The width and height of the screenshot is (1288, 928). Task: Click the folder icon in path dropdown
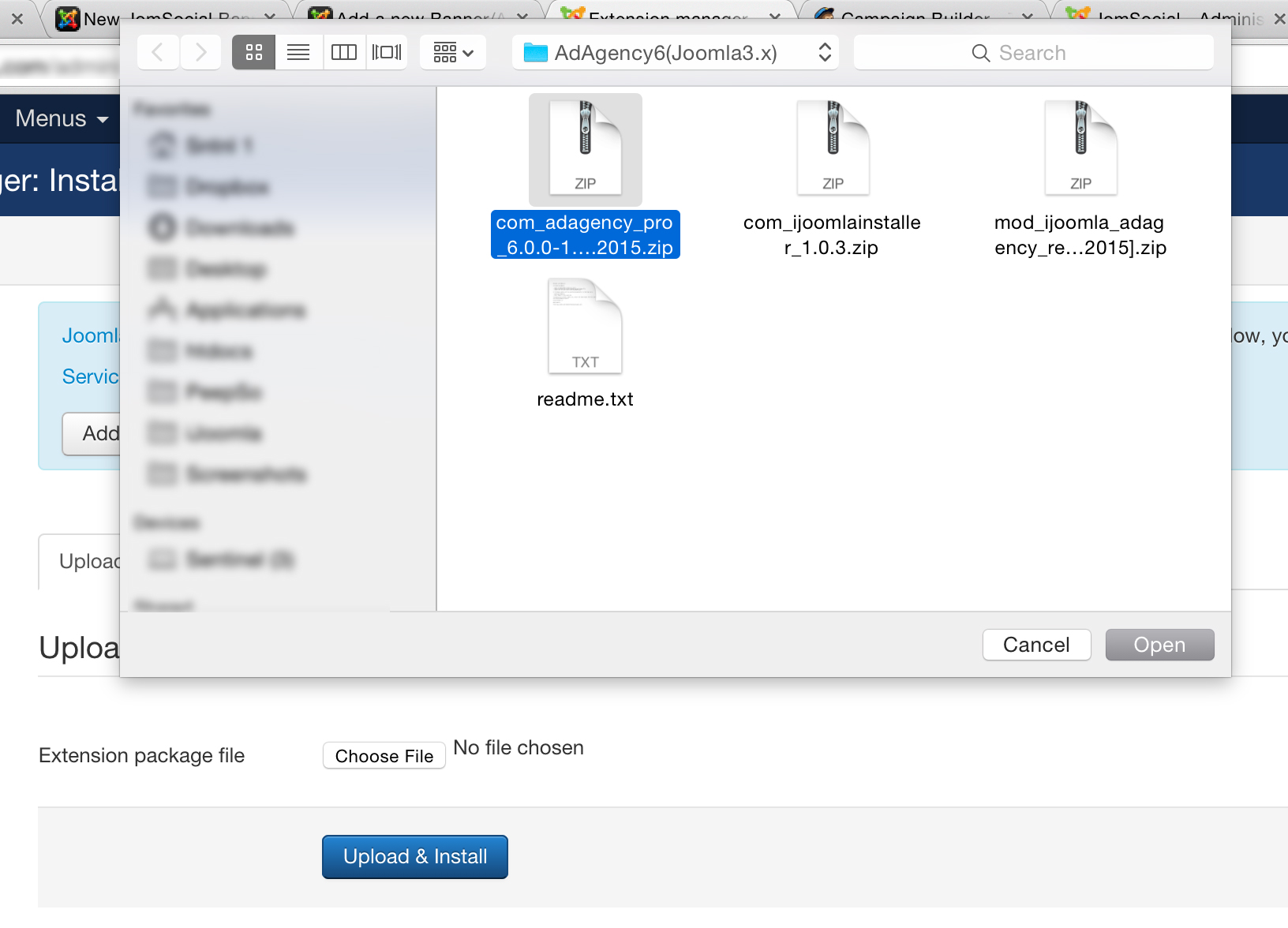tap(535, 53)
